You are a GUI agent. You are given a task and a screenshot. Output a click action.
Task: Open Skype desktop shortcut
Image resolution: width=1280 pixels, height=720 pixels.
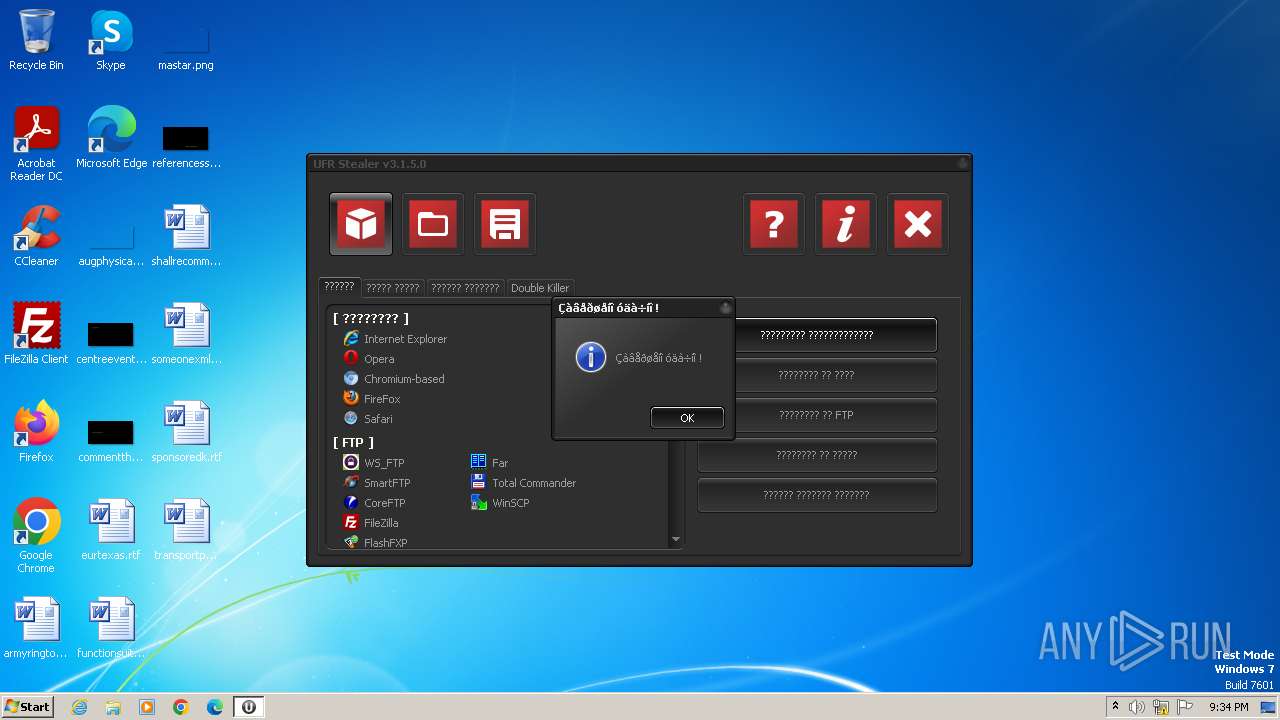pyautogui.click(x=111, y=41)
